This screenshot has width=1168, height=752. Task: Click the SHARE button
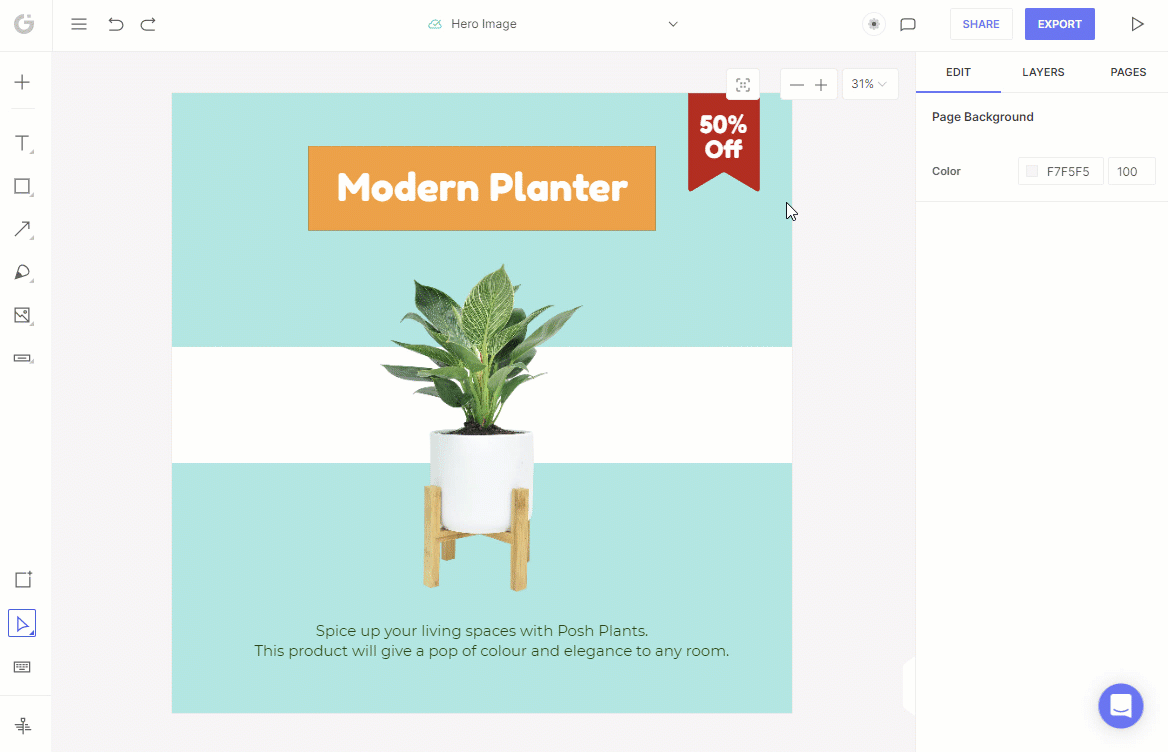980,24
